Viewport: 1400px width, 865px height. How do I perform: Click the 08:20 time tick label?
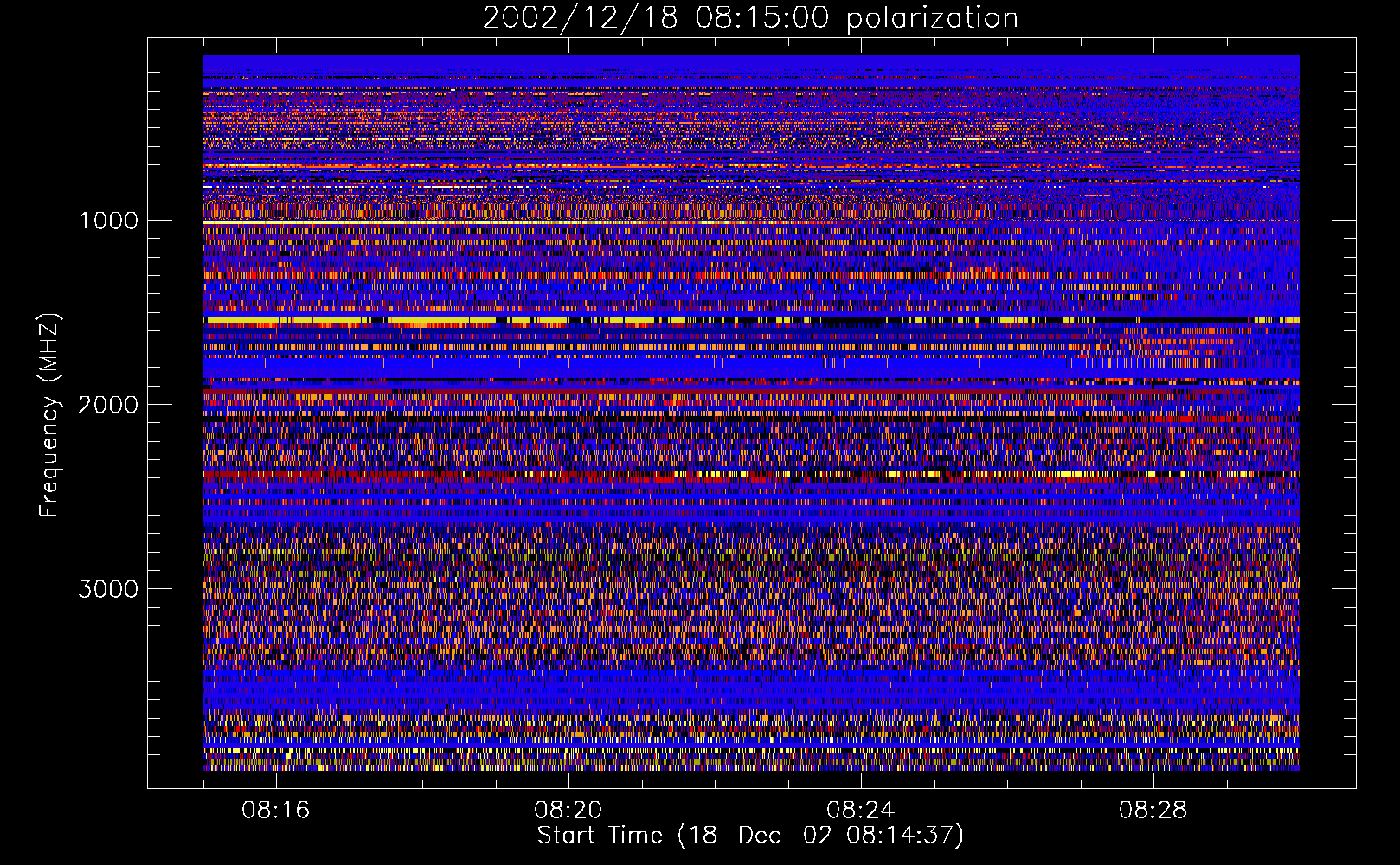568,811
